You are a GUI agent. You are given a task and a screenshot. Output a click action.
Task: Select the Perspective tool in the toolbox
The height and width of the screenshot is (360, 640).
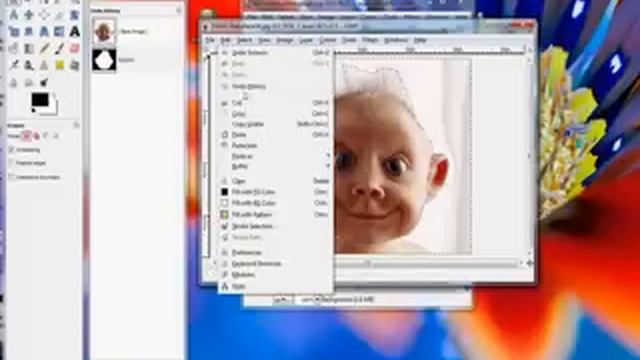click(x=44, y=31)
